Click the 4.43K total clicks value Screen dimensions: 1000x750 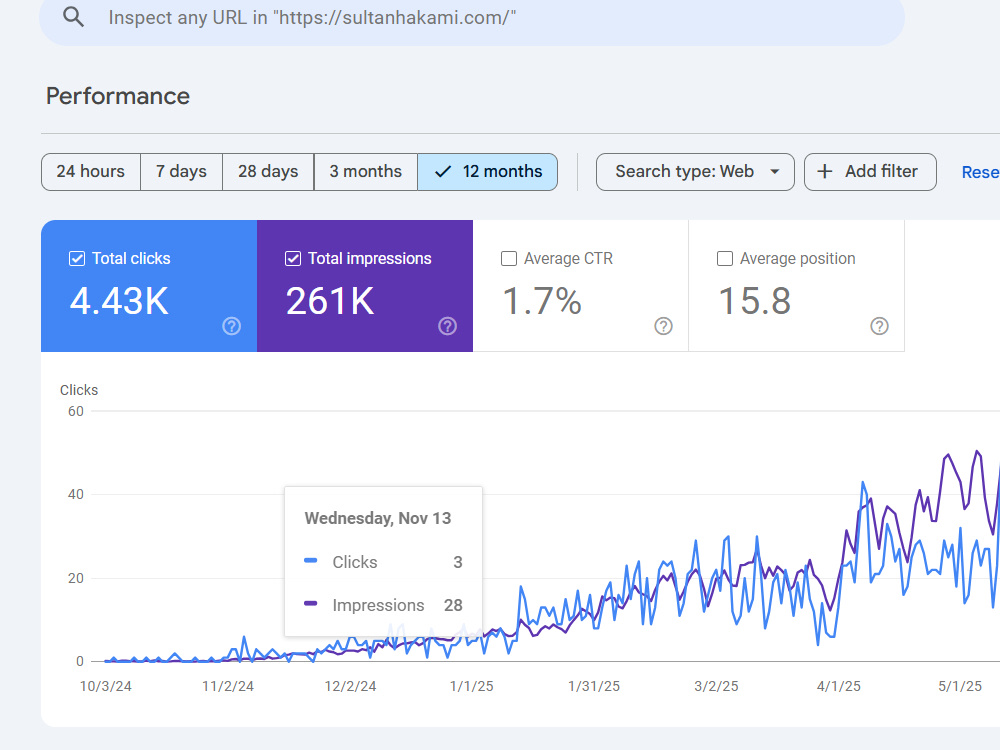click(119, 301)
